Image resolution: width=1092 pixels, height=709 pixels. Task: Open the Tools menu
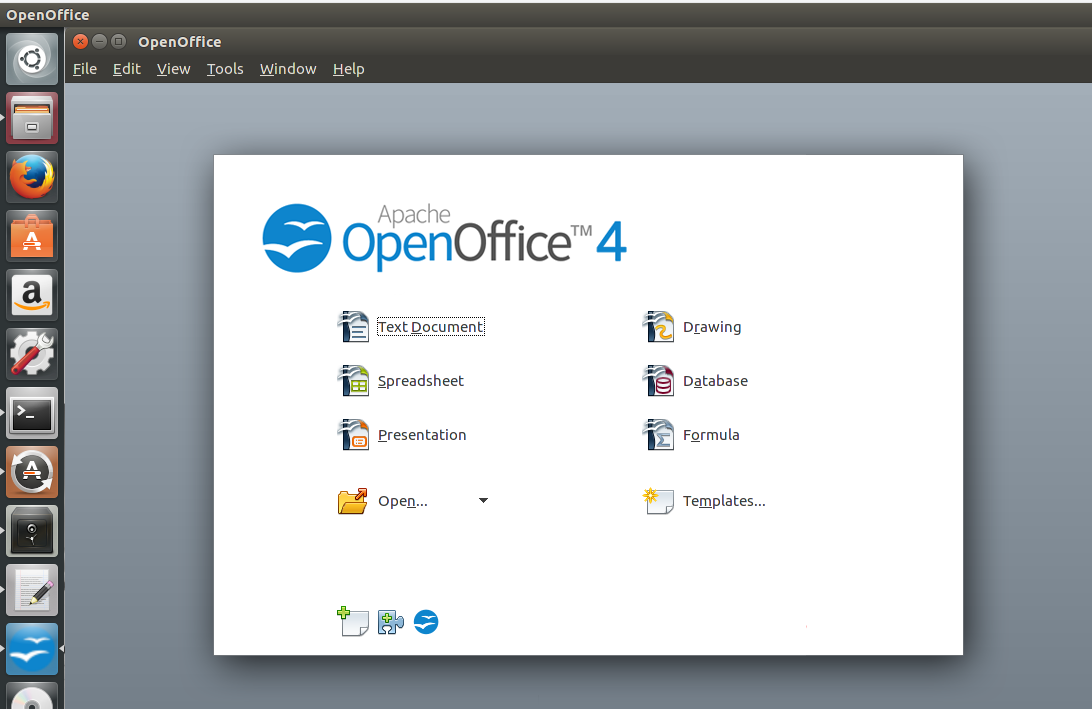(224, 69)
